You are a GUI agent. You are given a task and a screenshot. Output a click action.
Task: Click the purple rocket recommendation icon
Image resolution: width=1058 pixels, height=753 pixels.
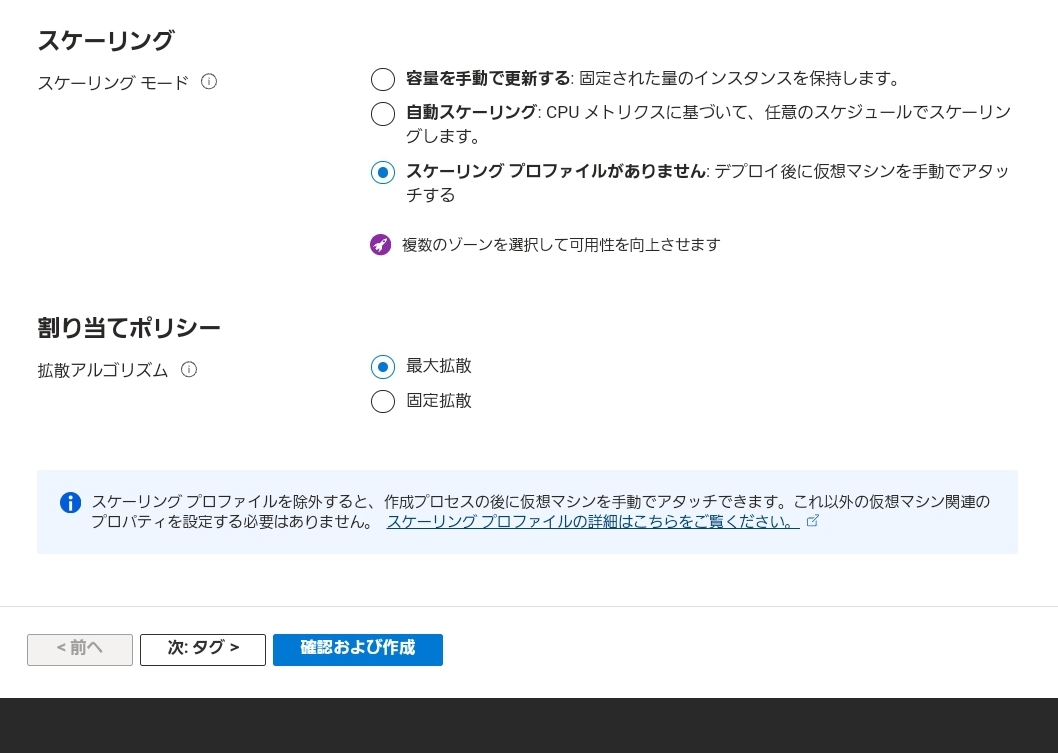[x=380, y=244]
